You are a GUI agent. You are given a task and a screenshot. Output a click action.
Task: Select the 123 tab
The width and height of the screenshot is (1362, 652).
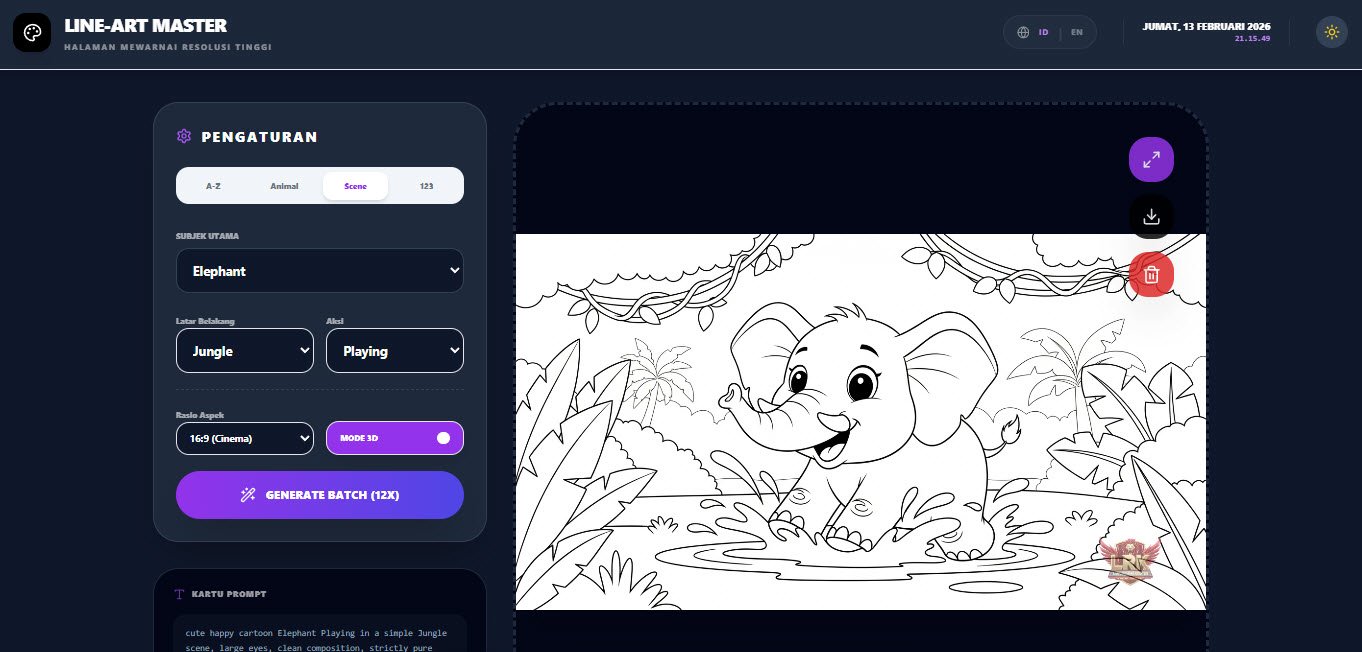(426, 186)
